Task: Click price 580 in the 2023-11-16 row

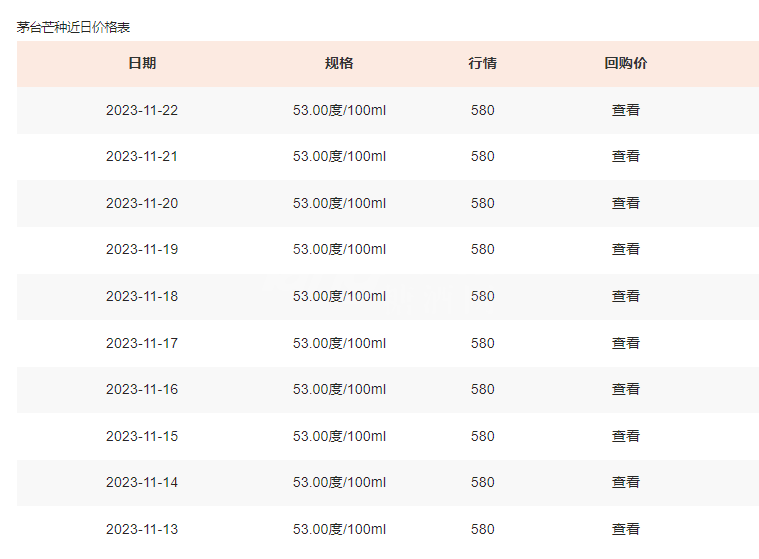Action: (483, 389)
